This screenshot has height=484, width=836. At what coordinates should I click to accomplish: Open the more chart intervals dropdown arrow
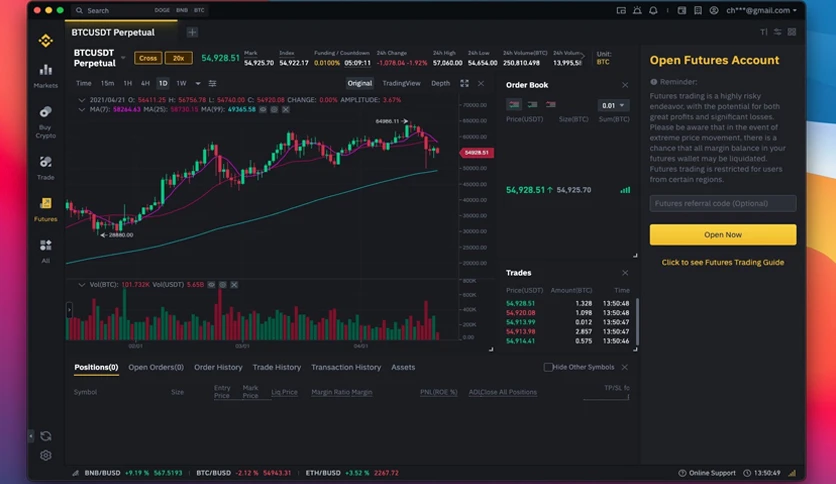198,83
